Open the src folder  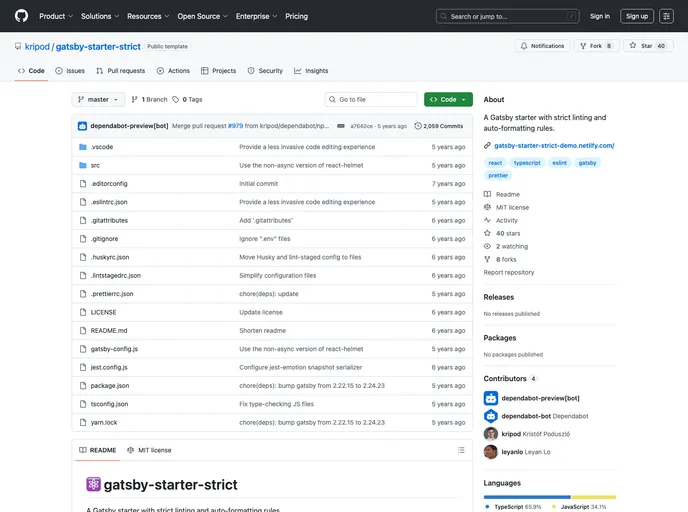pos(95,165)
